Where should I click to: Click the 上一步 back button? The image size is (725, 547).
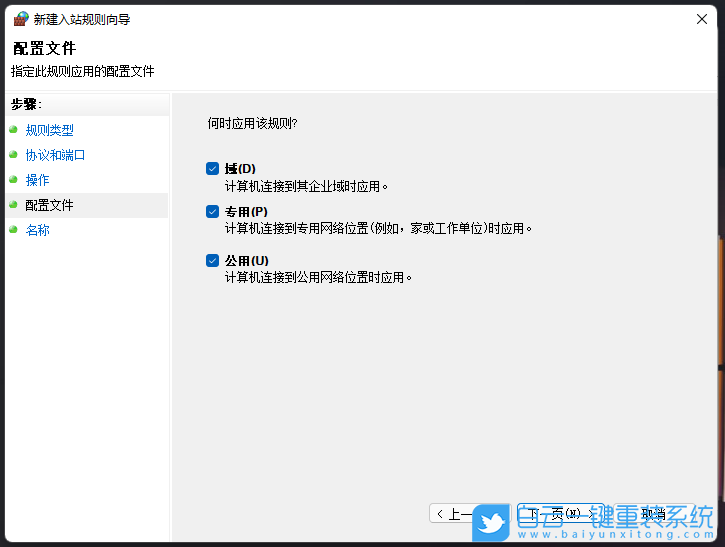click(x=470, y=513)
